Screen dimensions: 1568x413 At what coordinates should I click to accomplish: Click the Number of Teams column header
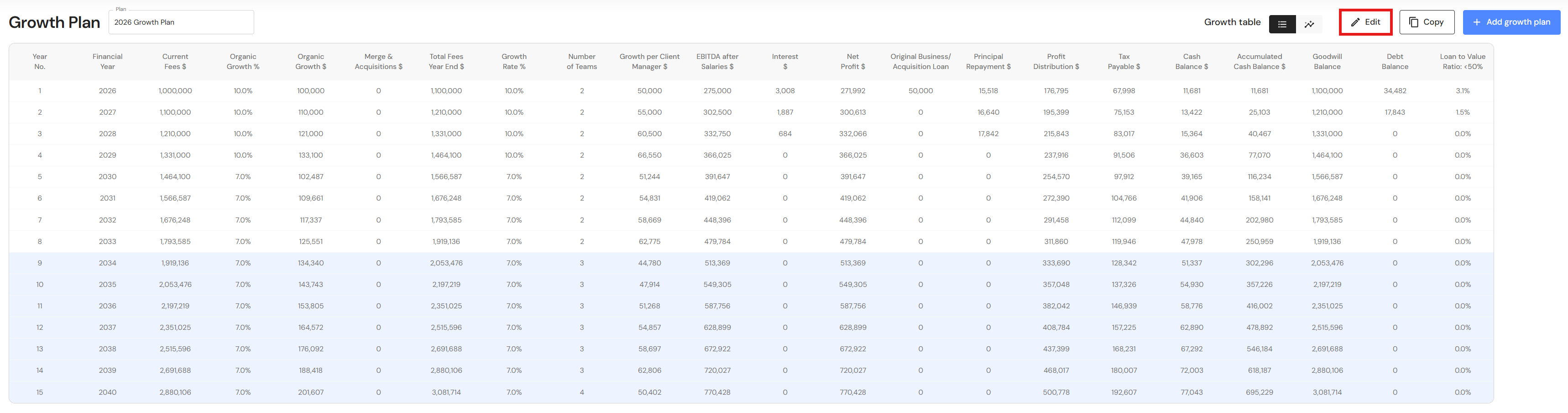pyautogui.click(x=581, y=62)
